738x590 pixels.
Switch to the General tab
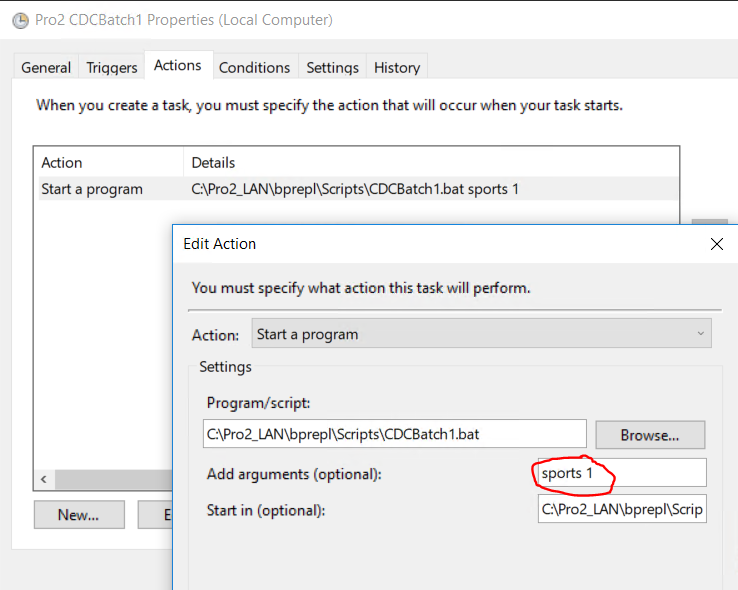[46, 67]
